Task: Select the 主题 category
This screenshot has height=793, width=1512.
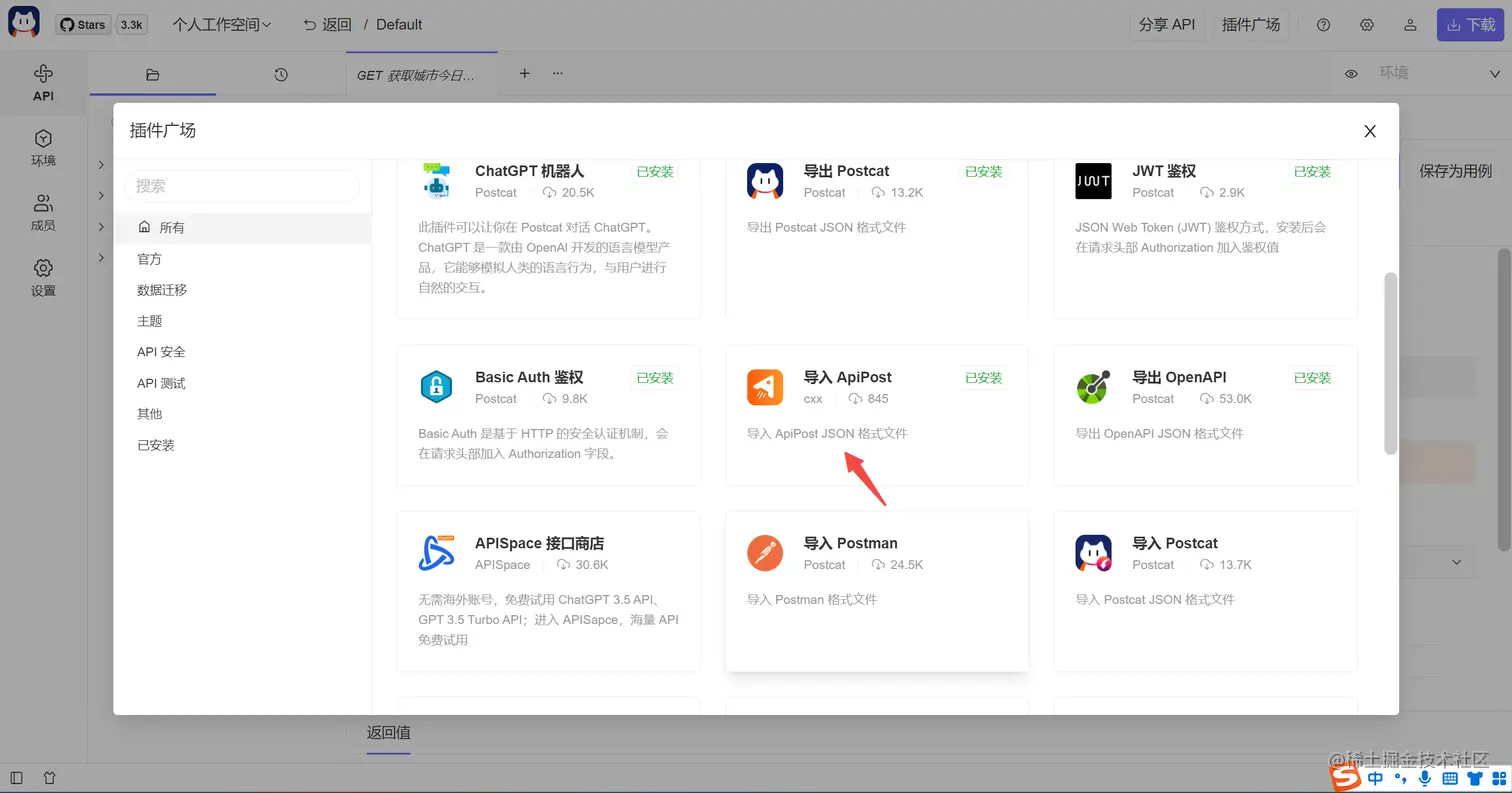Action: tap(242, 321)
